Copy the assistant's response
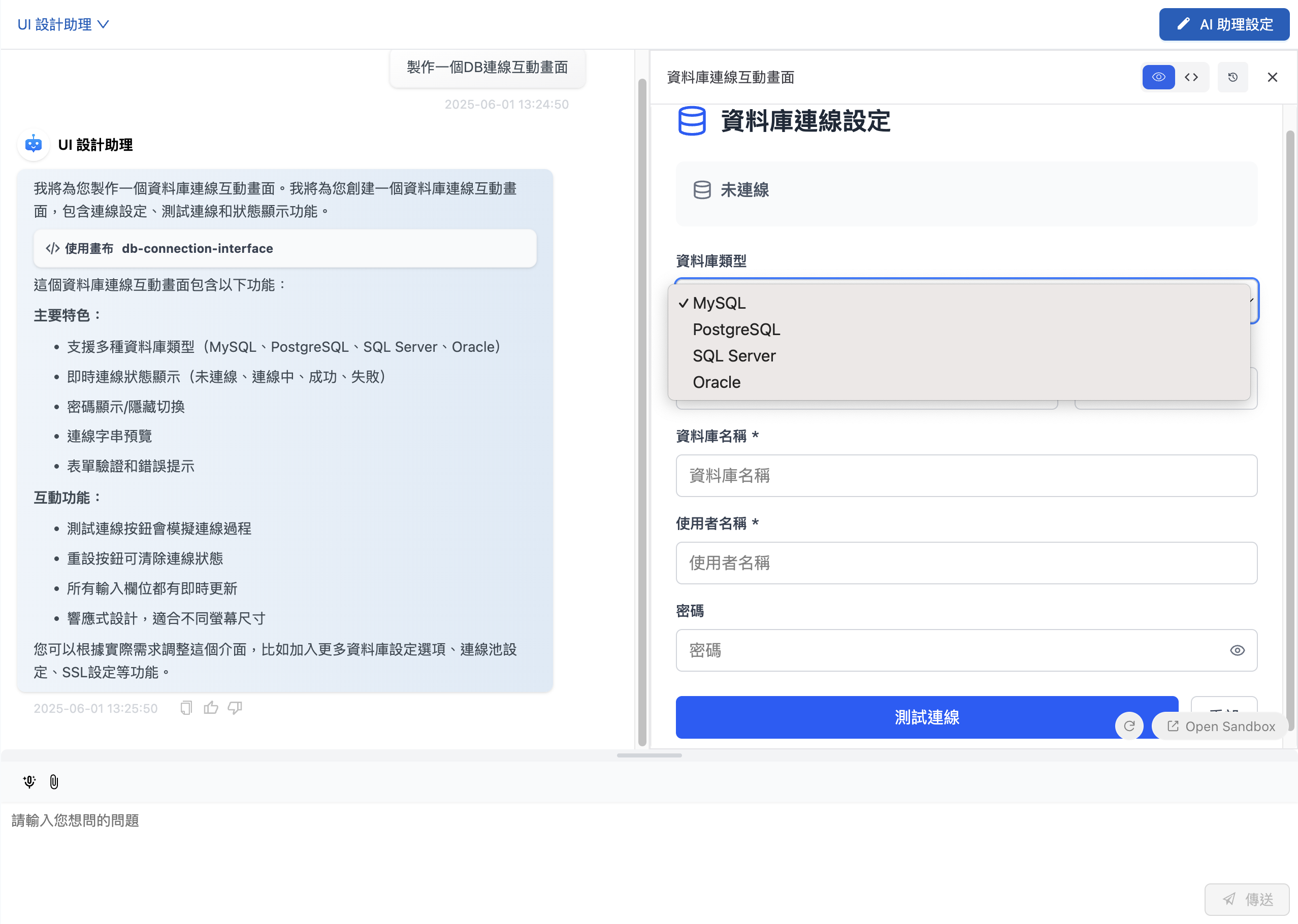 tap(185, 707)
